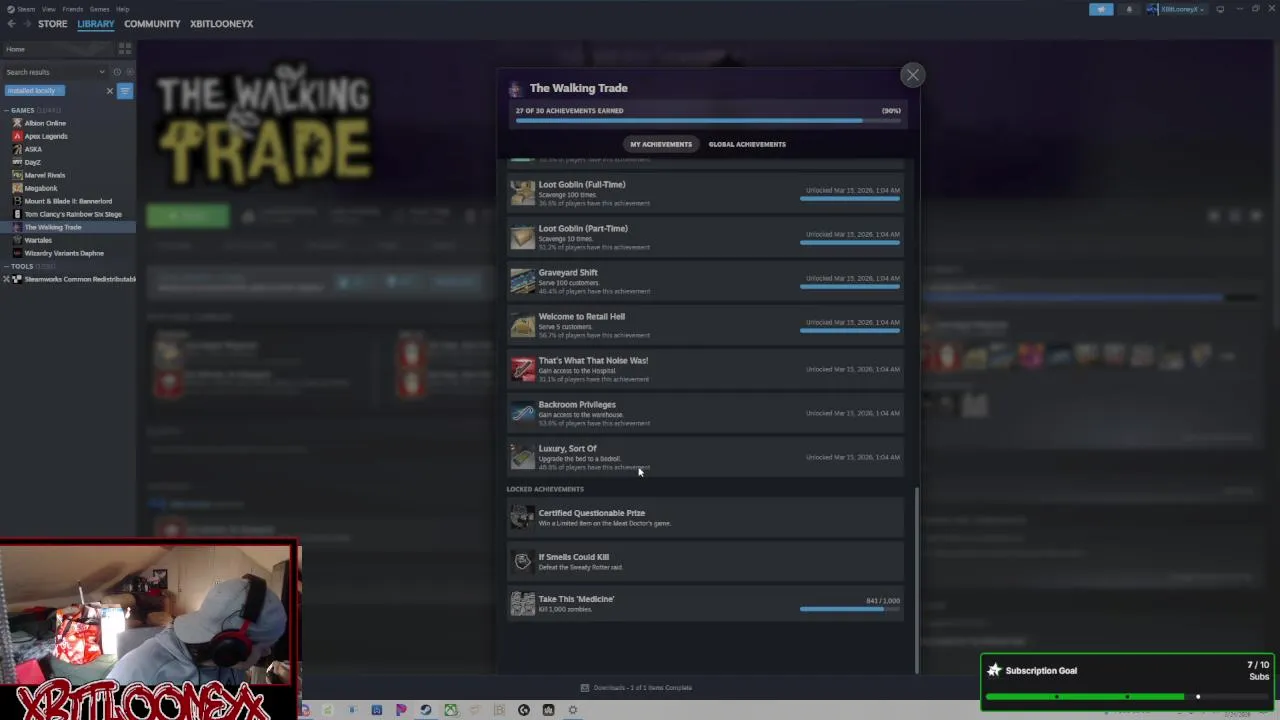
Task: Click the Take This 'Medicine' locked icon
Action: coord(522,603)
